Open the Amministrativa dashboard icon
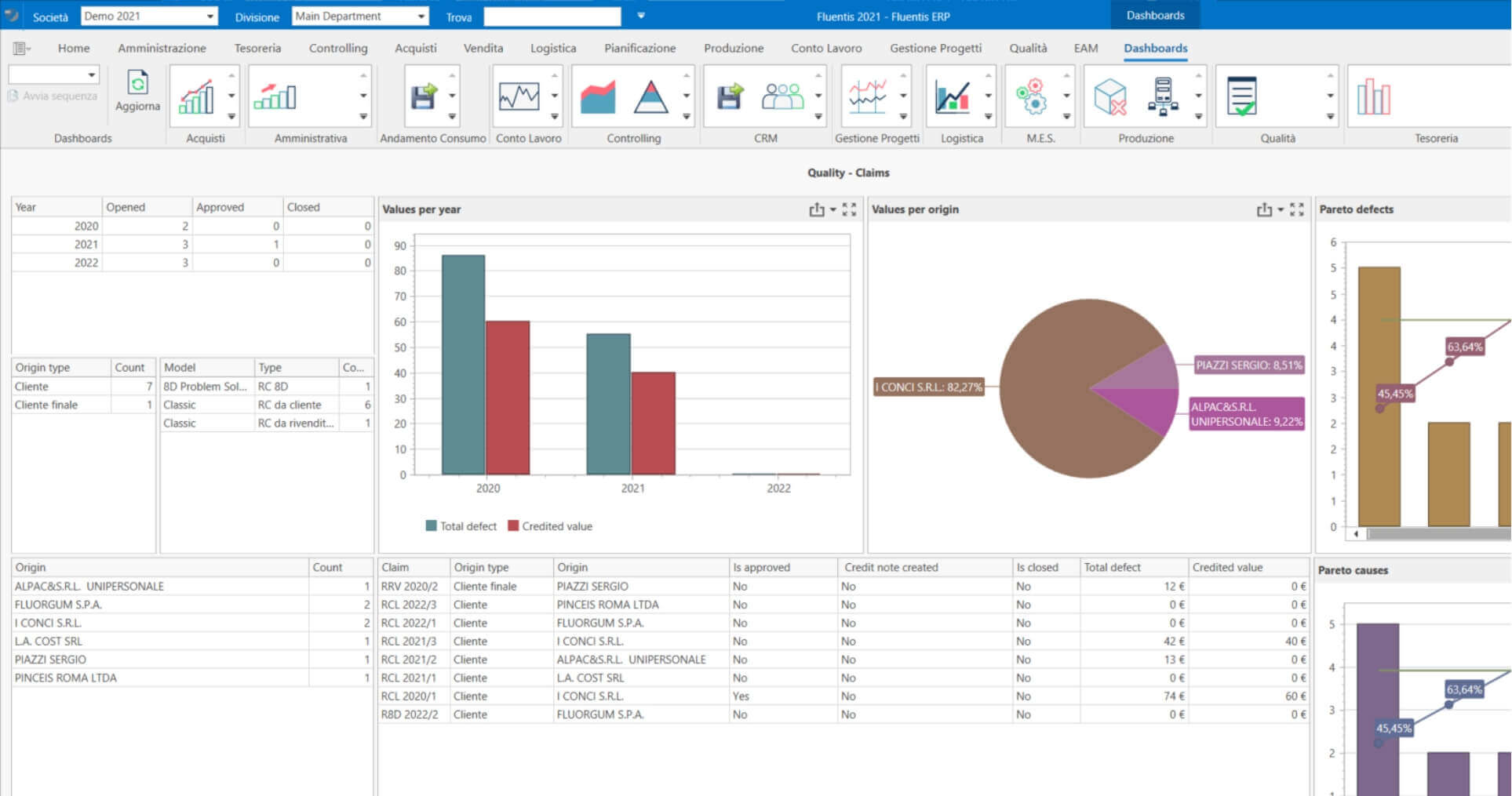Image resolution: width=1512 pixels, height=796 pixels. pyautogui.click(x=275, y=96)
